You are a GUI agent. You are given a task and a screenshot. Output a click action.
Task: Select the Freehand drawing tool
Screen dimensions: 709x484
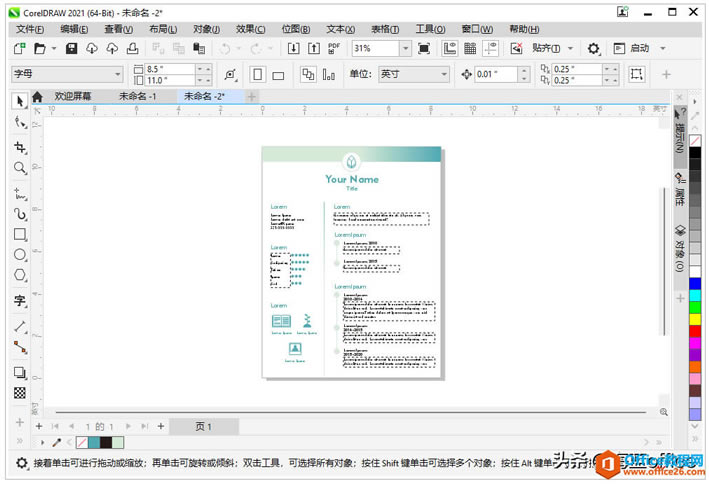(x=19, y=194)
